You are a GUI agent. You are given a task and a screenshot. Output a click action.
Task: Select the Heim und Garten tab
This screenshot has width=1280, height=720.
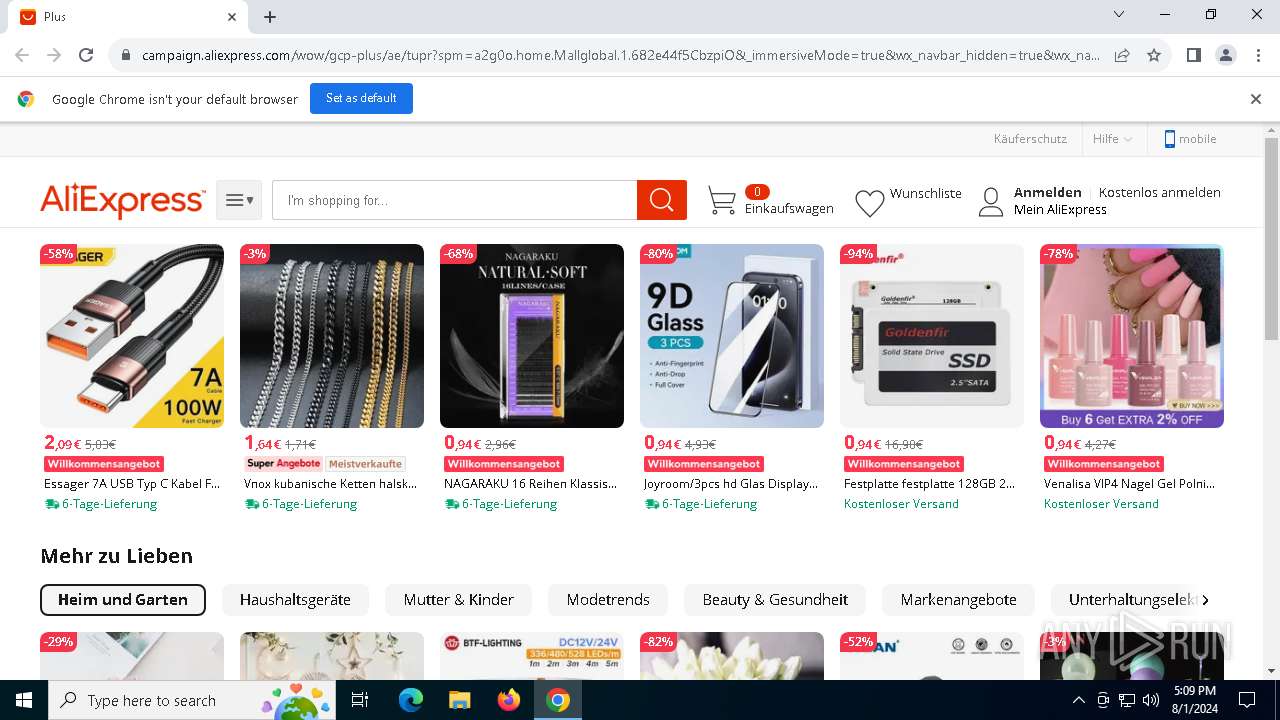click(x=123, y=600)
